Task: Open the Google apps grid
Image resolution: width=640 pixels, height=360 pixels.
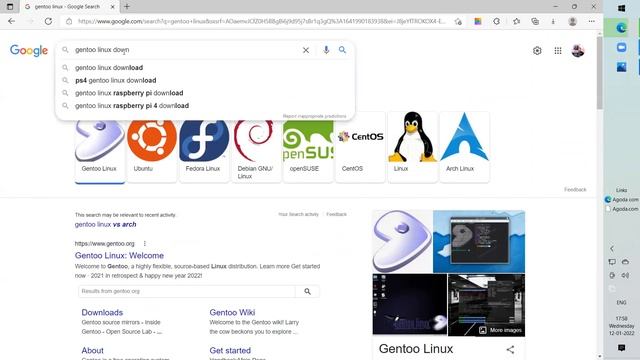Action: [558, 51]
